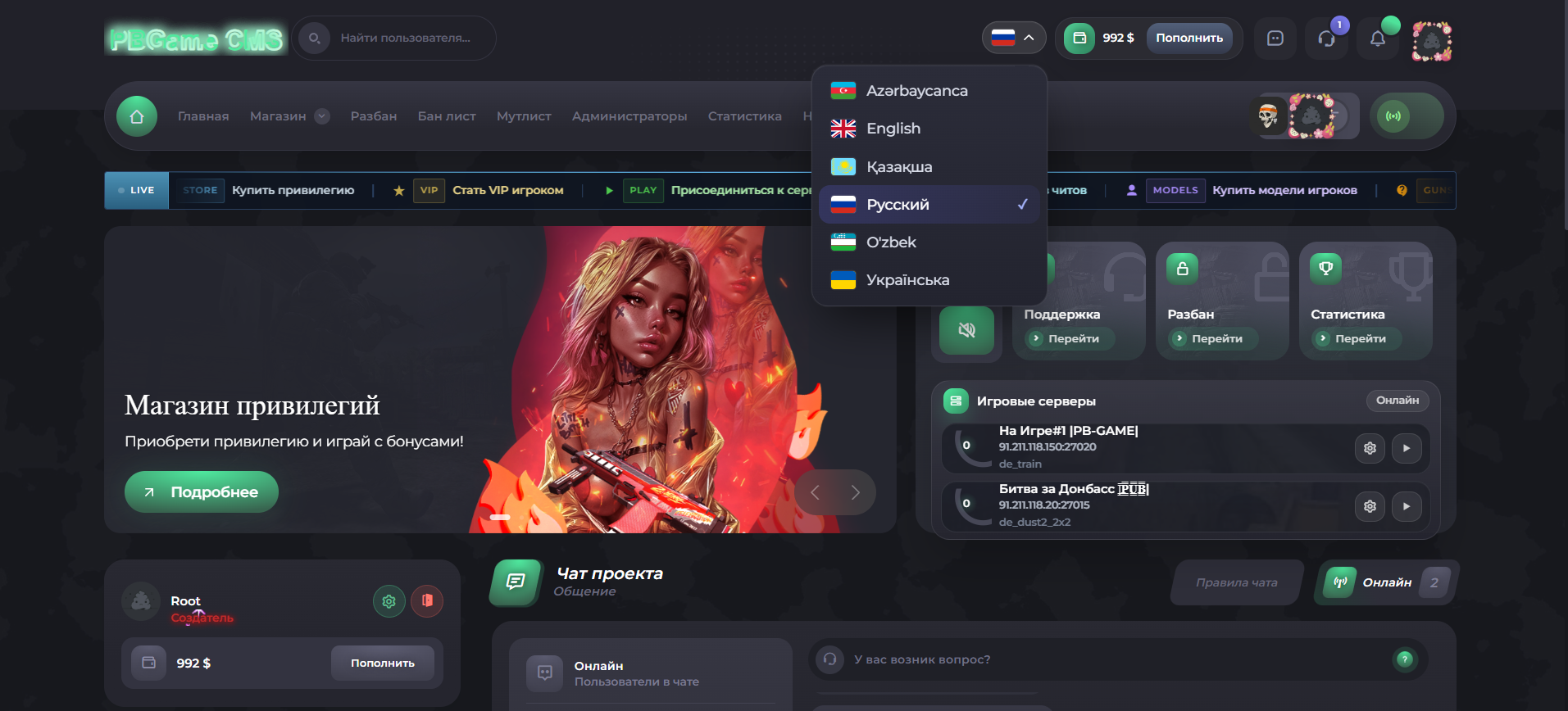1568x711 pixels.
Task: Click the Чат проекта green chat icon
Action: (516, 582)
